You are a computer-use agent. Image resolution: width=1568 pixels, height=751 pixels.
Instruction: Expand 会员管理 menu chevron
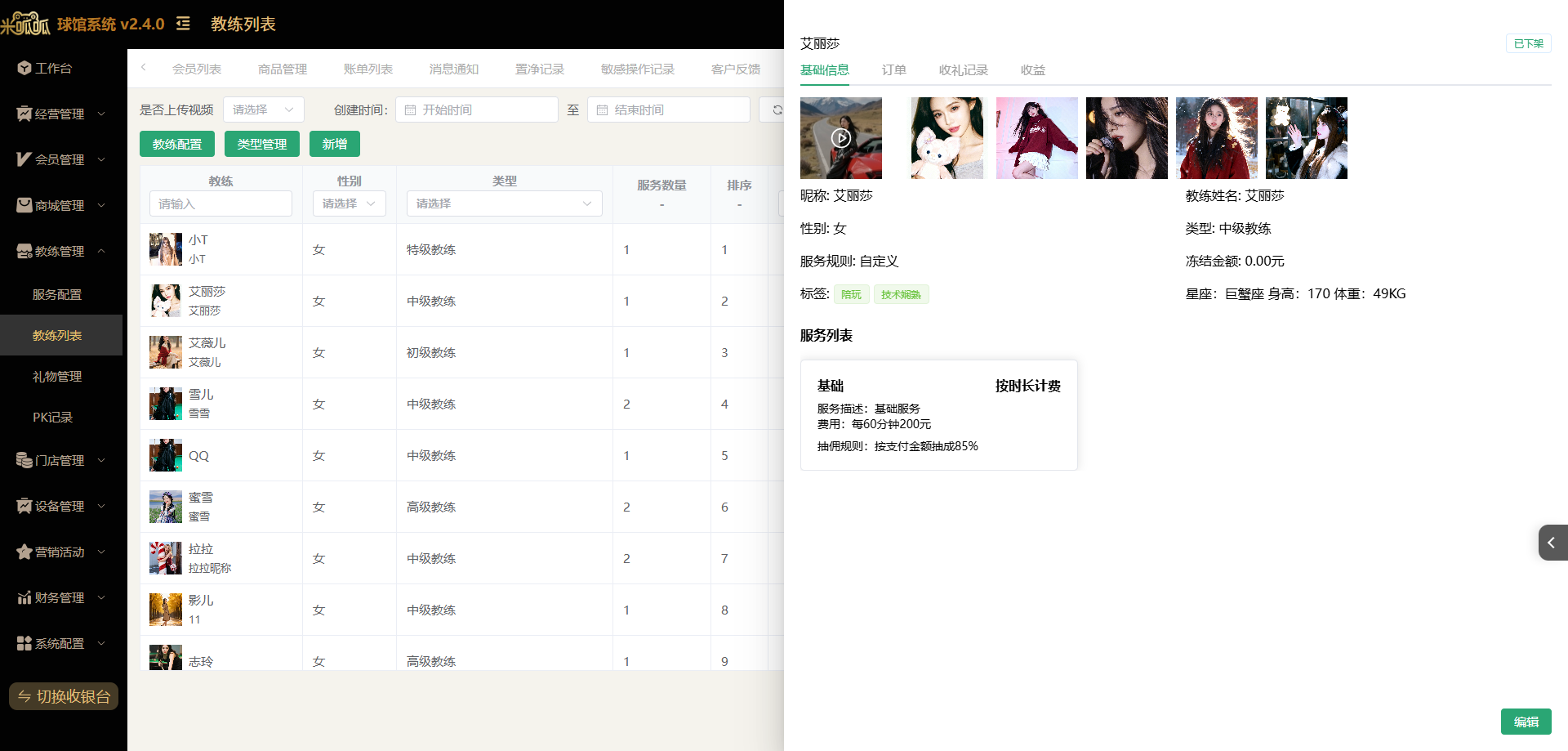(x=101, y=159)
